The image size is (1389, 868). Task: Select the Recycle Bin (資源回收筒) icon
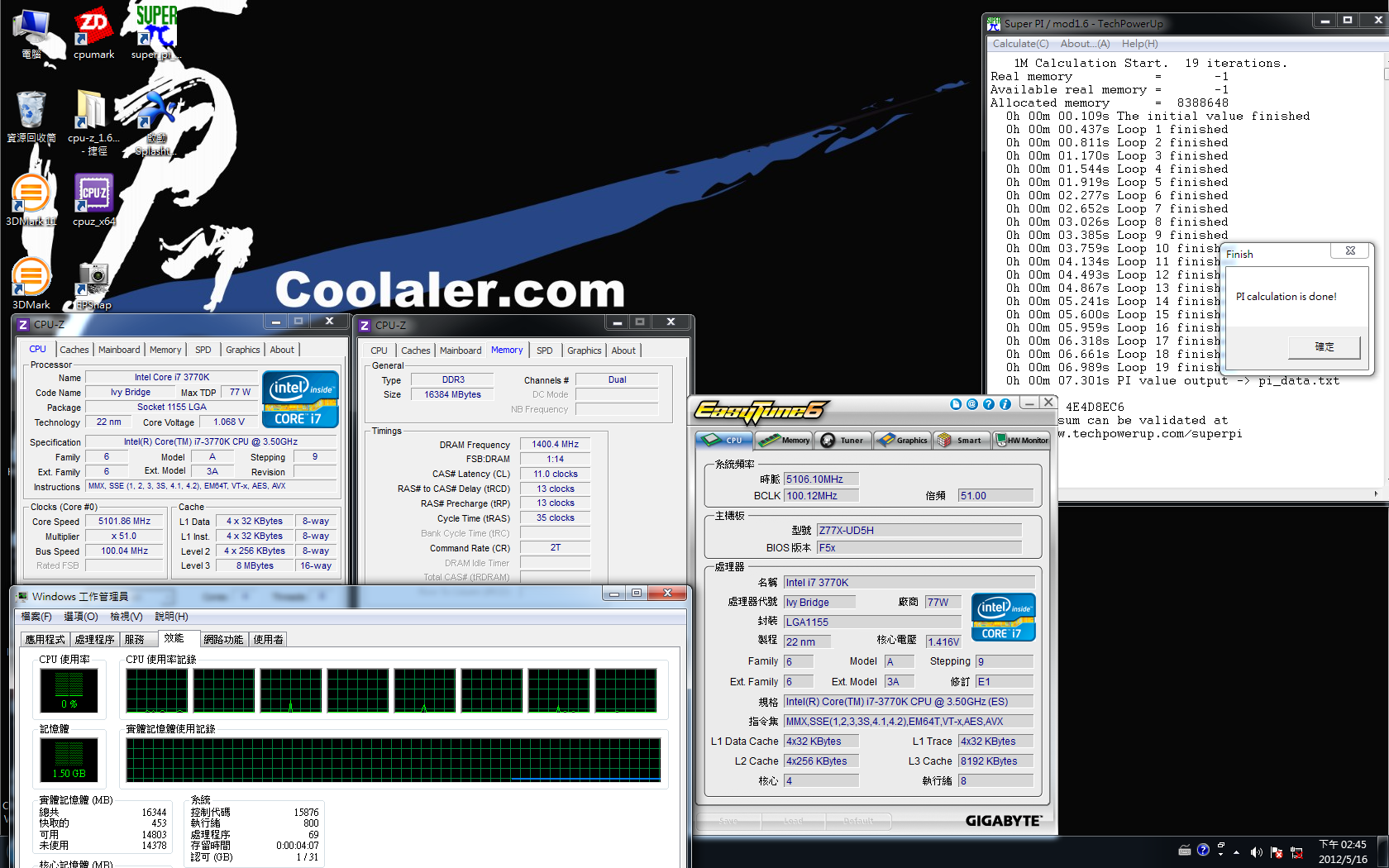tap(31, 117)
